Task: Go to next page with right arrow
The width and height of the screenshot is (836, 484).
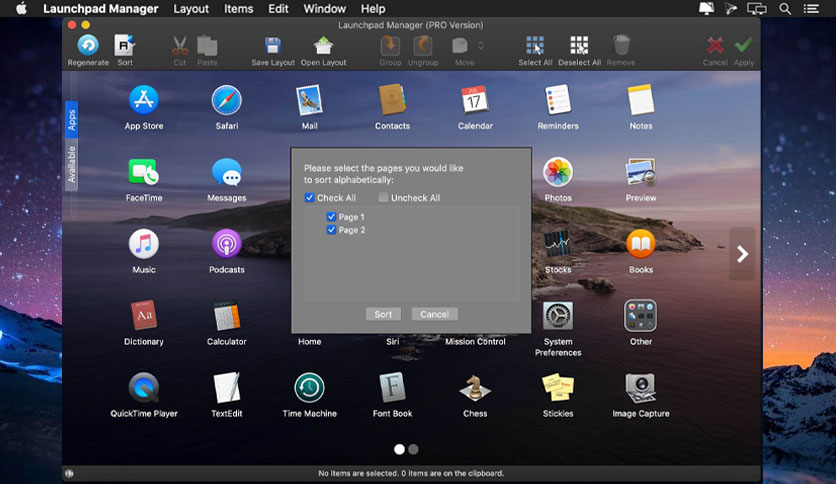Action: pyautogui.click(x=742, y=254)
